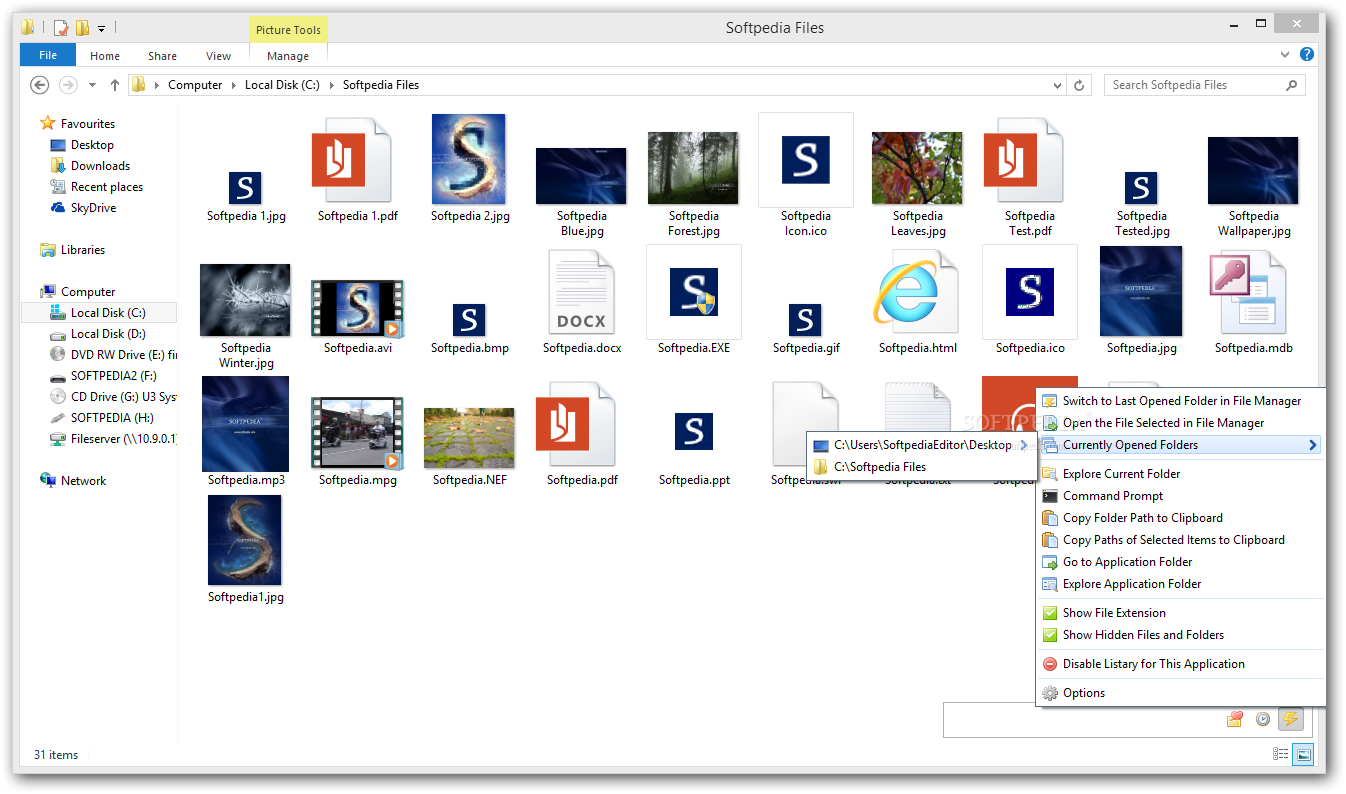Choose Copy Paths of Selected Items to Clipboard
The width and height of the screenshot is (1346, 794).
[1173, 540]
